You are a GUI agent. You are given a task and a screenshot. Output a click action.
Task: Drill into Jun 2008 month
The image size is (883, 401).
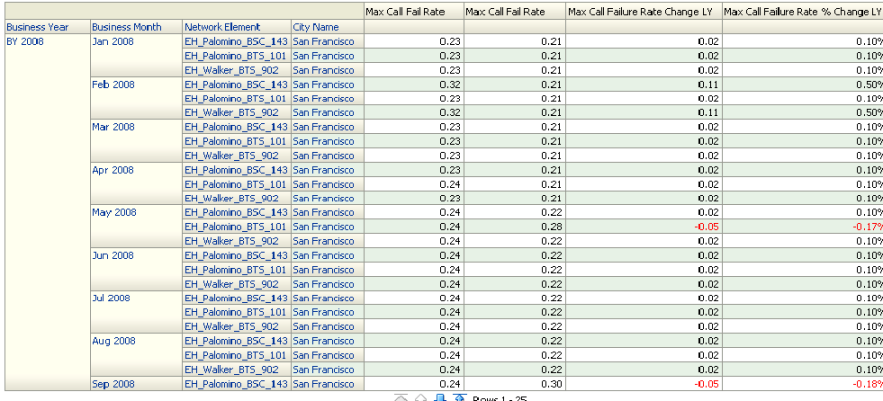(113, 255)
